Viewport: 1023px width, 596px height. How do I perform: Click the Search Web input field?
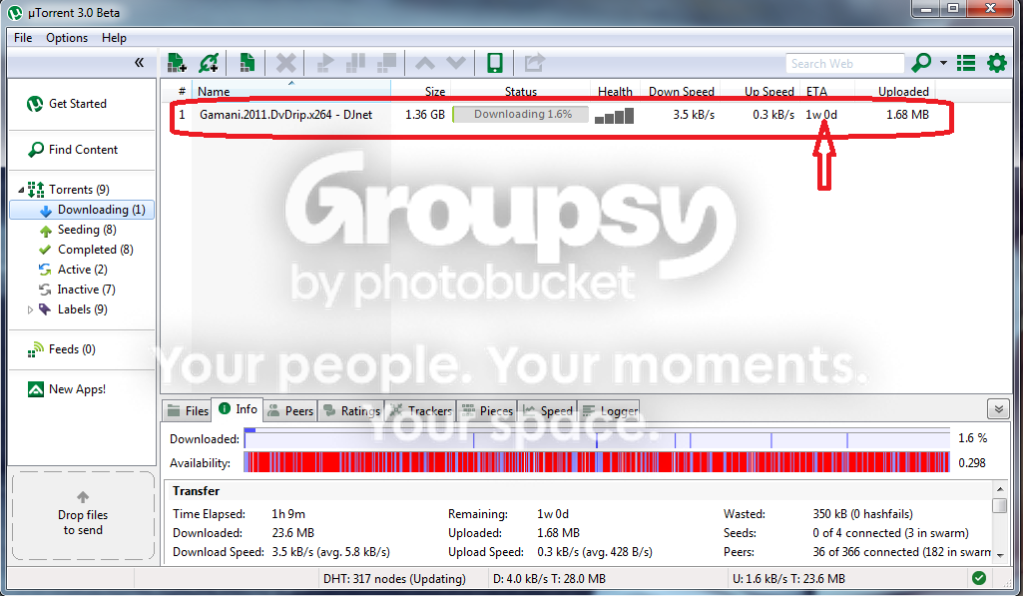pyautogui.click(x=844, y=63)
